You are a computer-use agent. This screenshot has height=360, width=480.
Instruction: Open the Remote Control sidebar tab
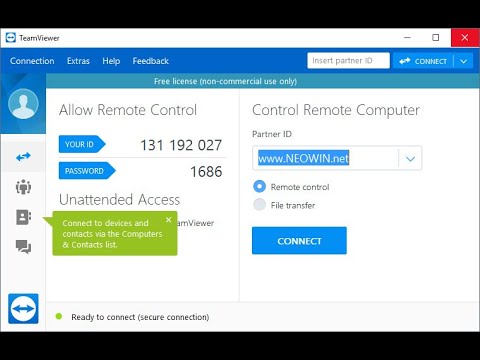coord(23,156)
